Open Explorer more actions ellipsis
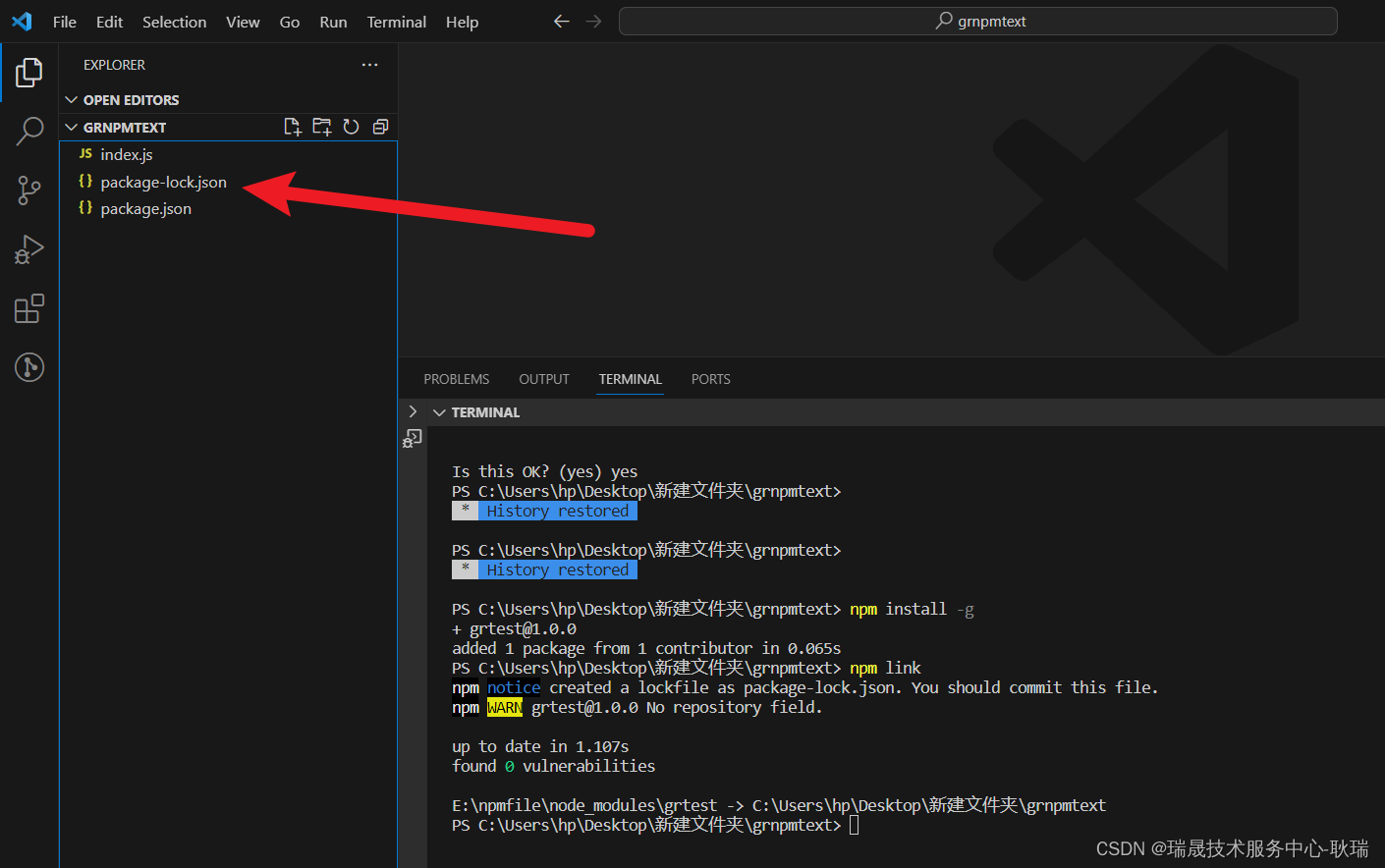The width and height of the screenshot is (1385, 868). [x=369, y=65]
